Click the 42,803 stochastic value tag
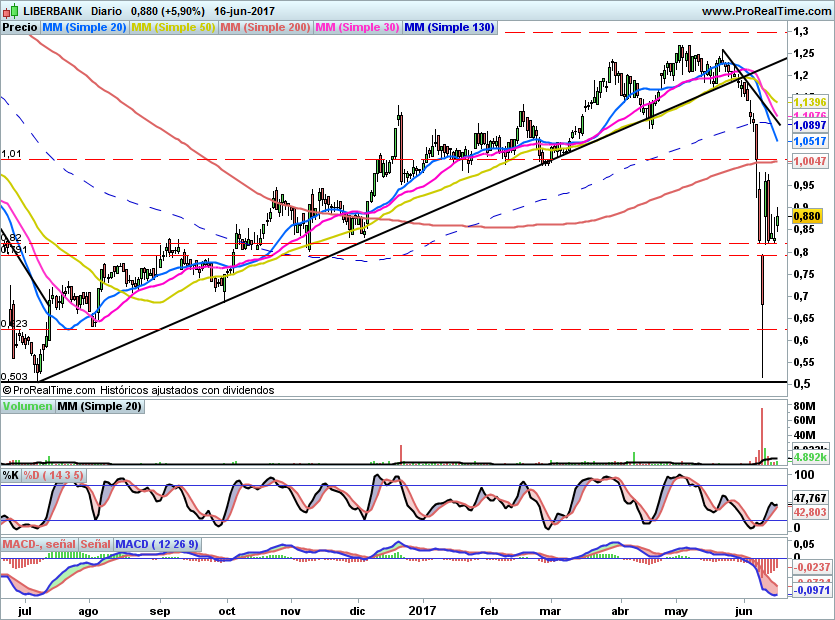The height and width of the screenshot is (620, 835). 810,512
